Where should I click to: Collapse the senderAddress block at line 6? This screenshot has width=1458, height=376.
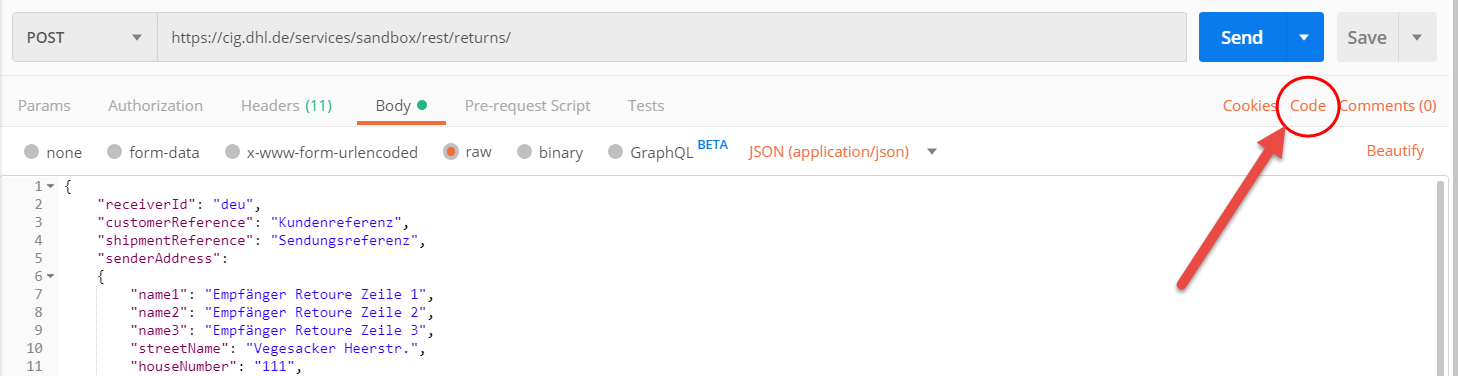pos(51,277)
